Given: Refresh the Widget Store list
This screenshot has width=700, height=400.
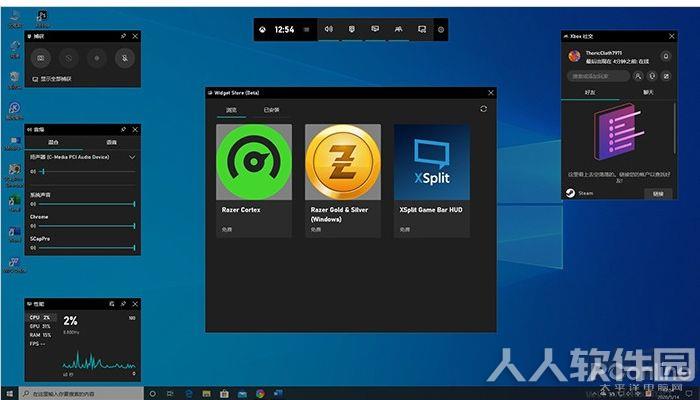Looking at the screenshot, I should coord(483,109).
